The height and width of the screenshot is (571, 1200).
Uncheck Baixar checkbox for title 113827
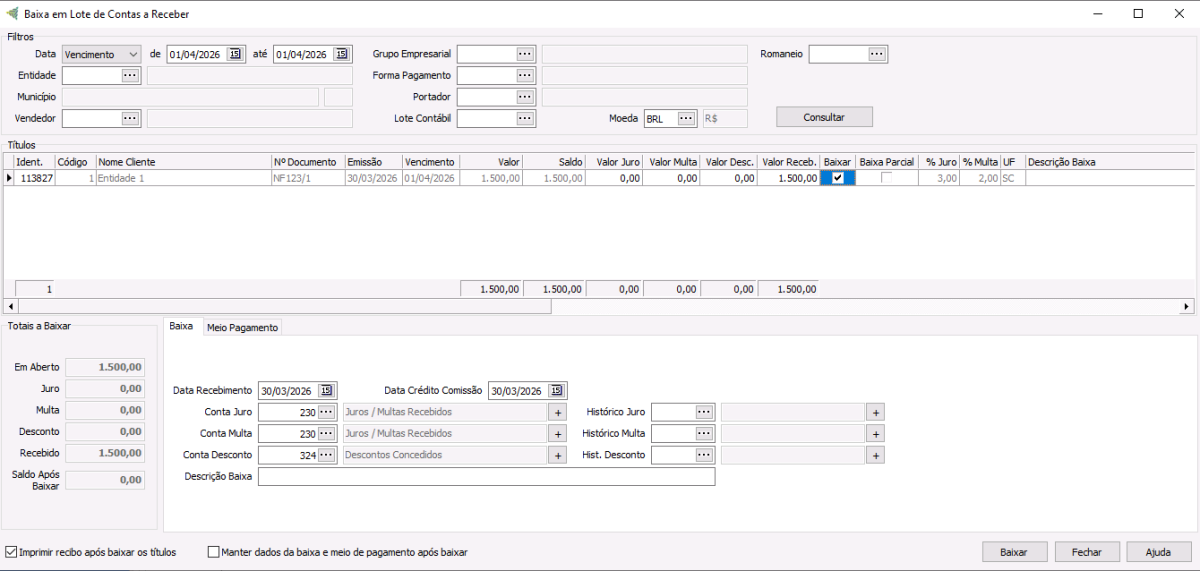[838, 178]
